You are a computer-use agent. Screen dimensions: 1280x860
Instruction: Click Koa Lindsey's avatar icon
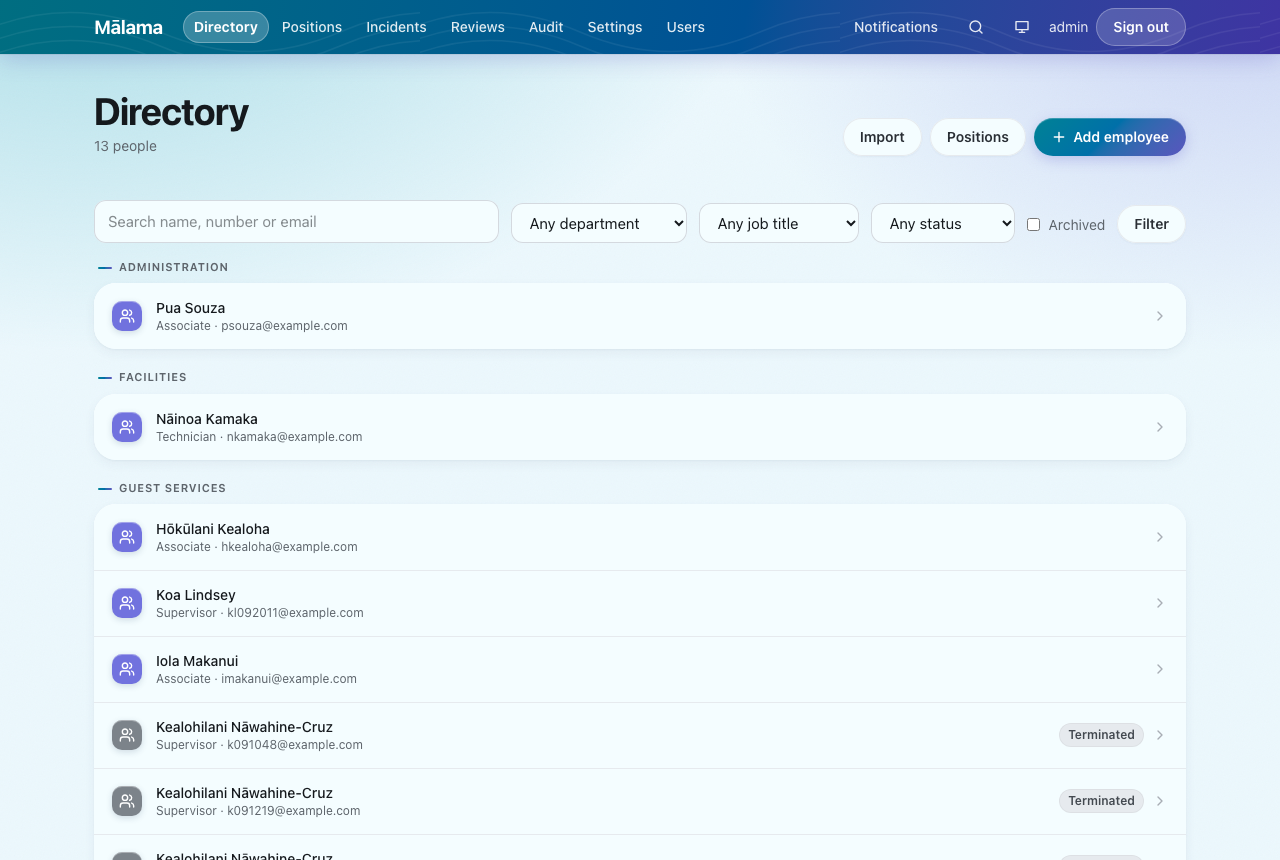(127, 603)
